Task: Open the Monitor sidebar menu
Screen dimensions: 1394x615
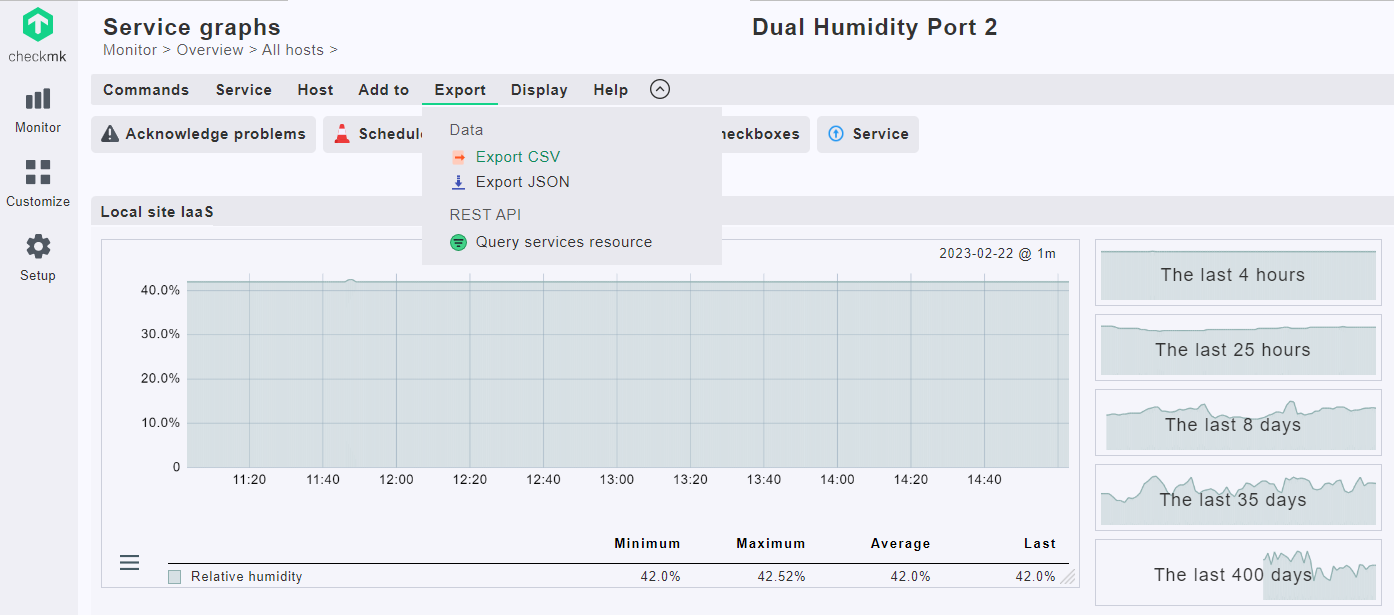Action: coord(38,110)
